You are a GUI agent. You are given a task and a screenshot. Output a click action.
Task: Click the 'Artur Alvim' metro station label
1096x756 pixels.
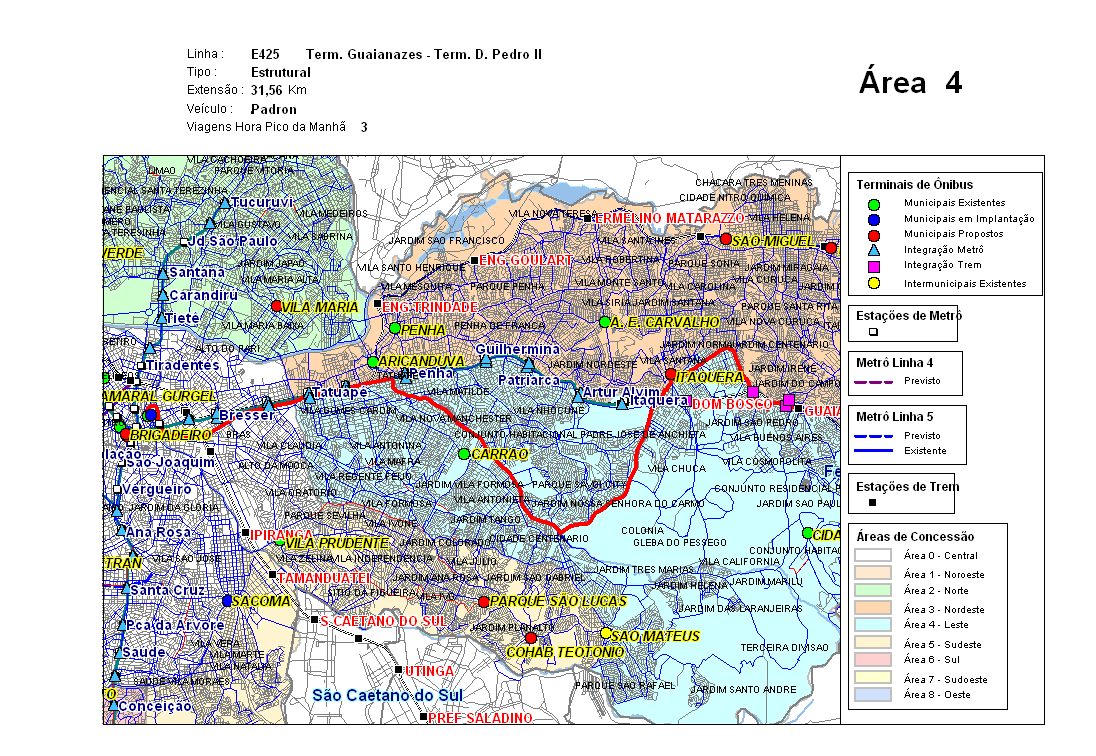621,392
